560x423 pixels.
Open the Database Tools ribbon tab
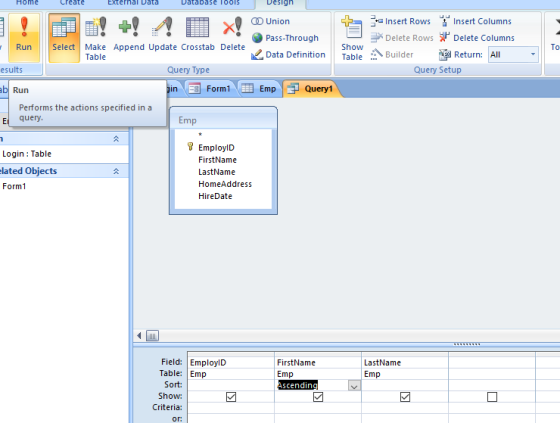tap(210, 3)
